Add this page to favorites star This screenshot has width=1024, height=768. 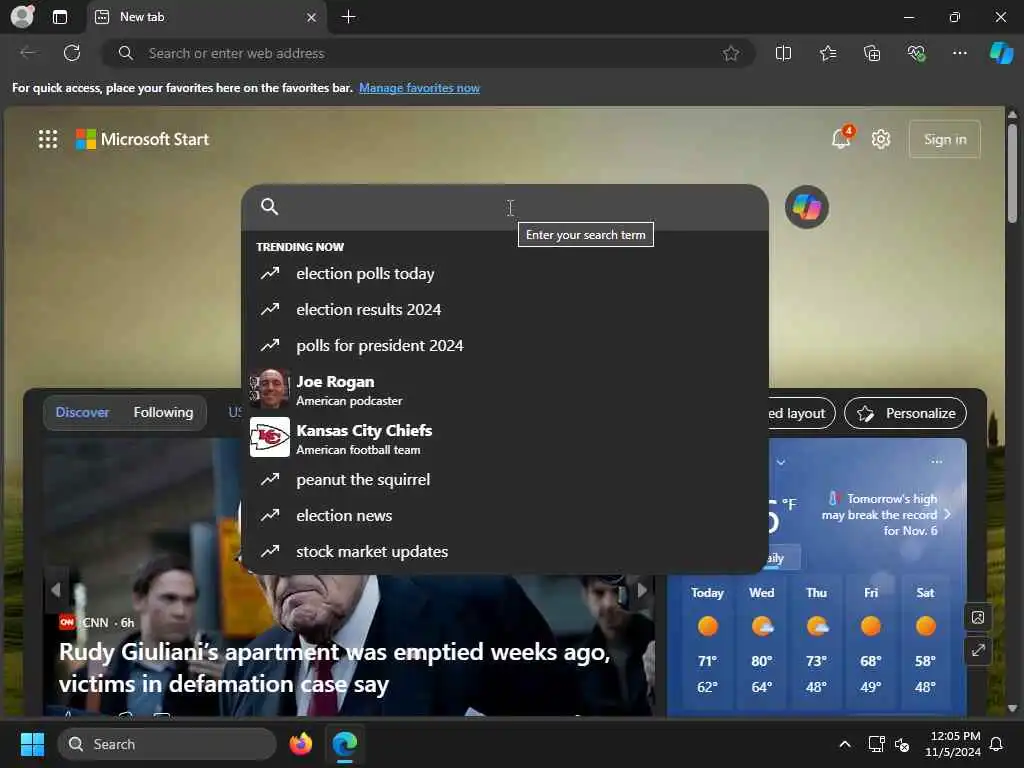pos(731,54)
